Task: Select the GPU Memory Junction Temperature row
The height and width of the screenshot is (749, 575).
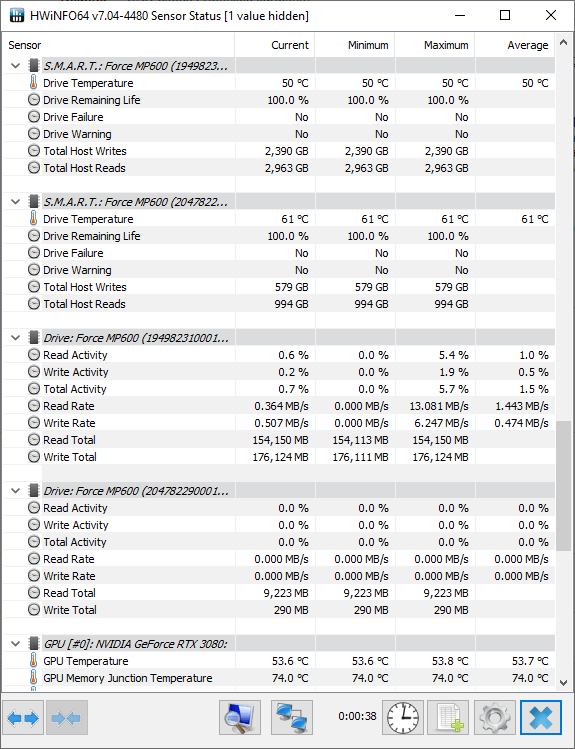Action: pyautogui.click(x=279, y=678)
